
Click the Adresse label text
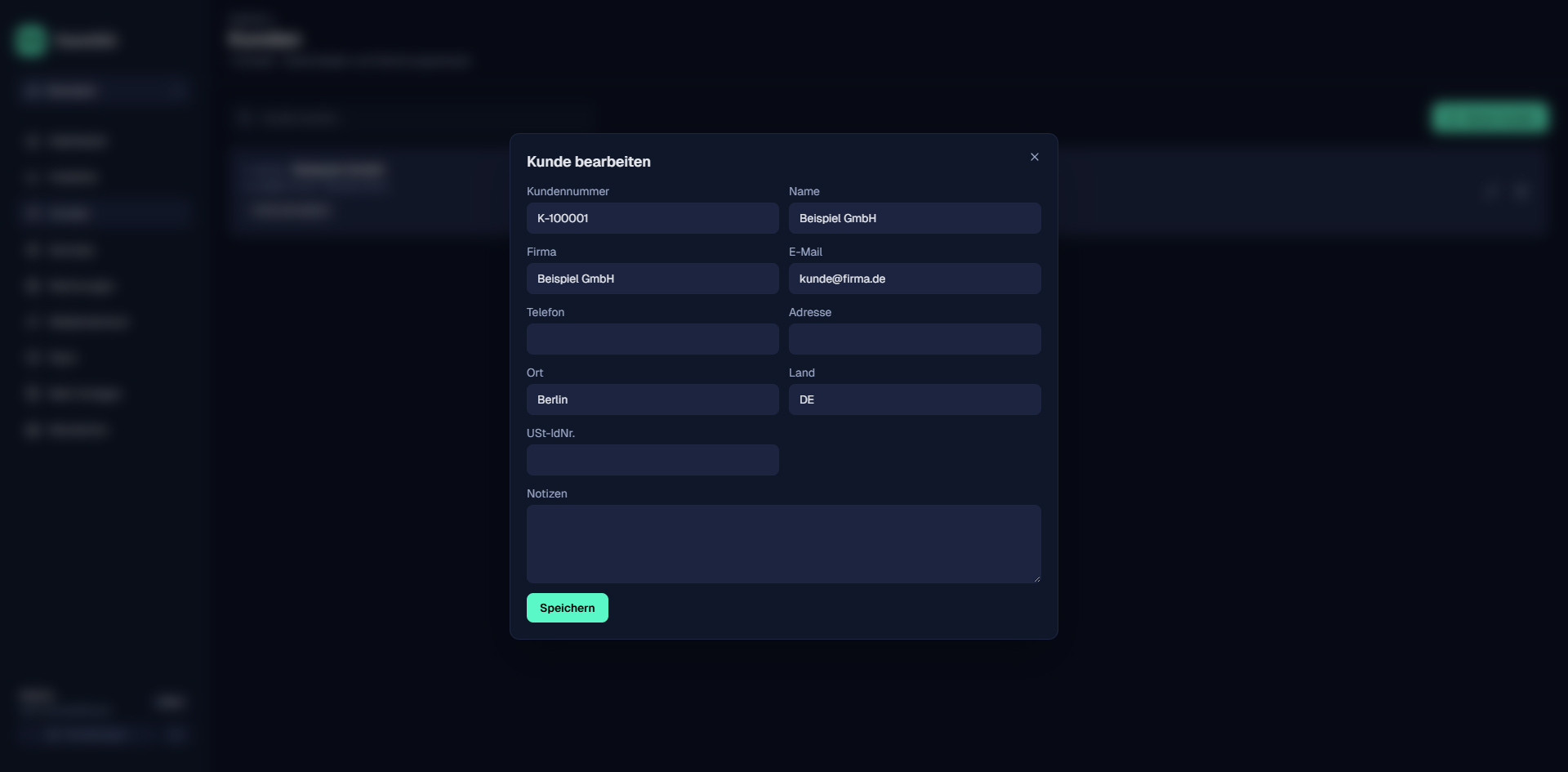(809, 312)
